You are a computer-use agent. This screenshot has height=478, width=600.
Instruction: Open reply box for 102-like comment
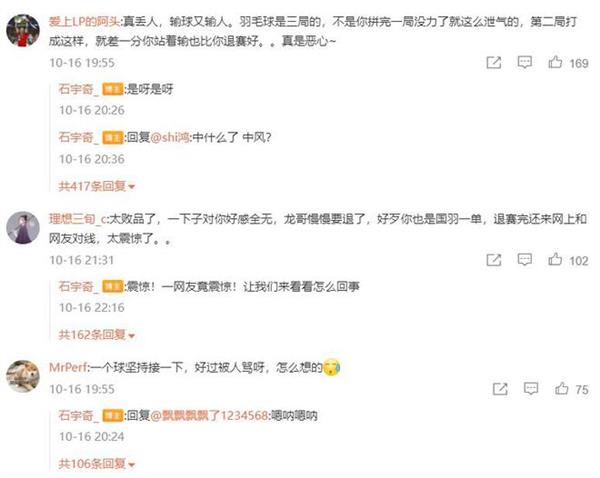pyautogui.click(x=524, y=260)
